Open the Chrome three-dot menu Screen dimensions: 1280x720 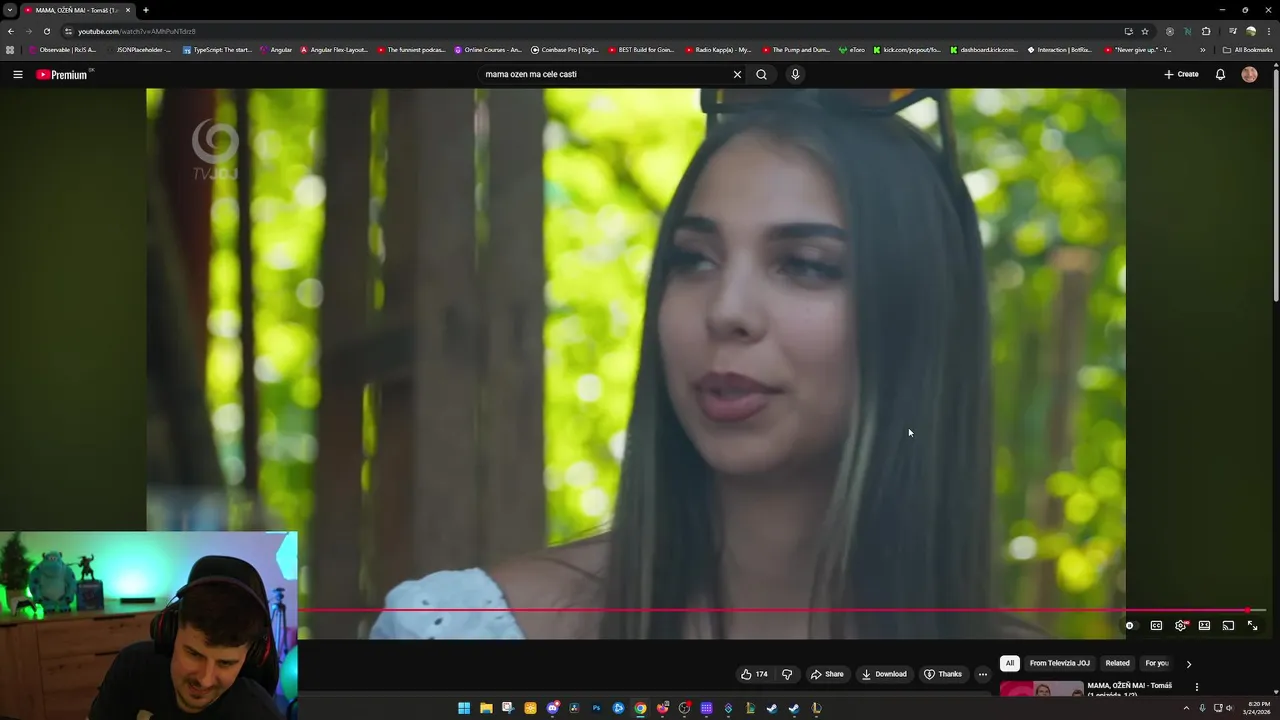1269,31
